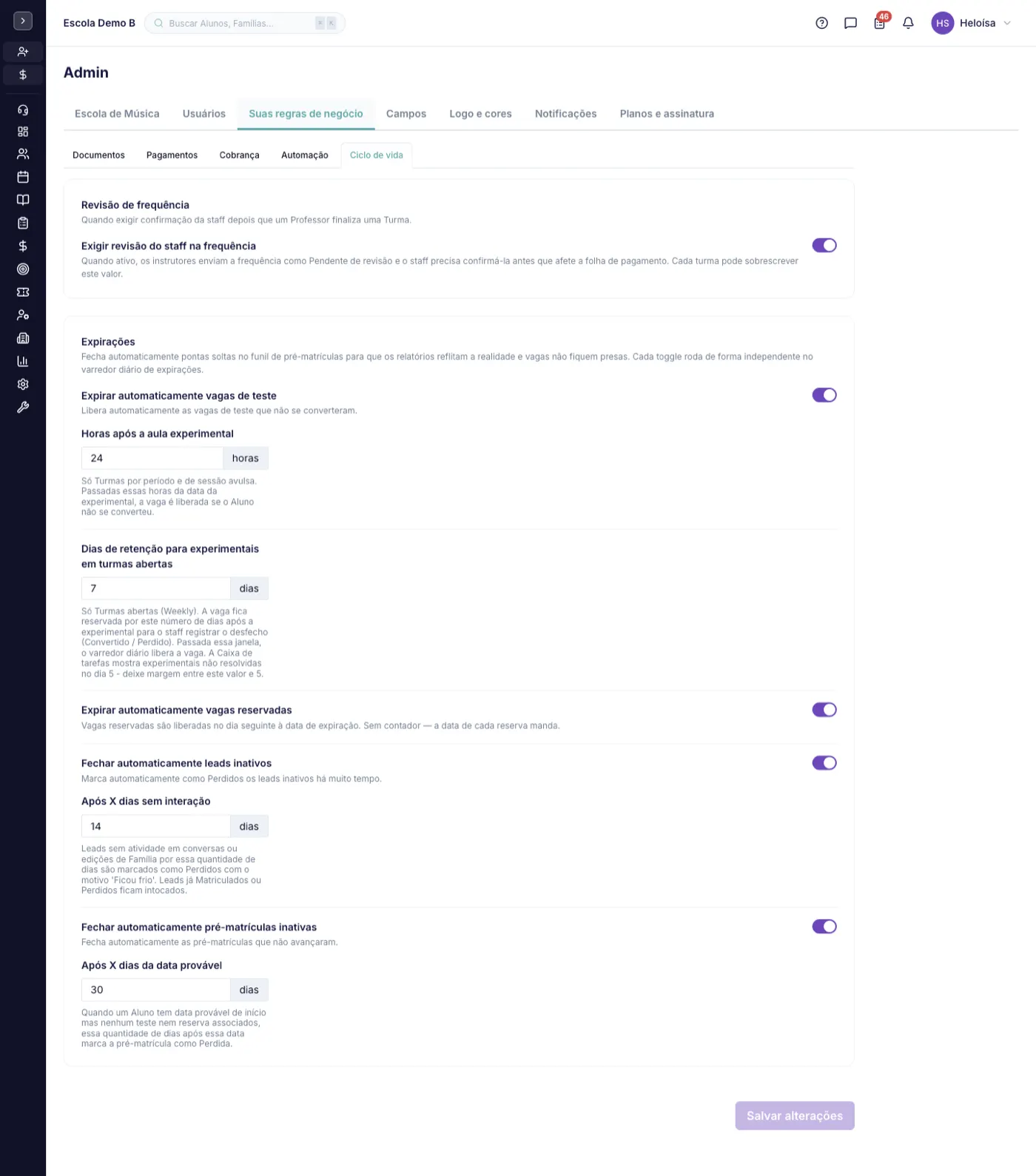Image resolution: width=1036 pixels, height=1176 pixels.
Task: Toggle Fechar automaticamente pré-matrículas inativas
Action: pyautogui.click(x=824, y=927)
